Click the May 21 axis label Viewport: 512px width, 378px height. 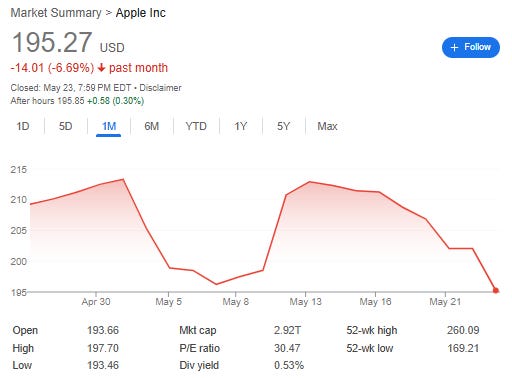pyautogui.click(x=445, y=302)
